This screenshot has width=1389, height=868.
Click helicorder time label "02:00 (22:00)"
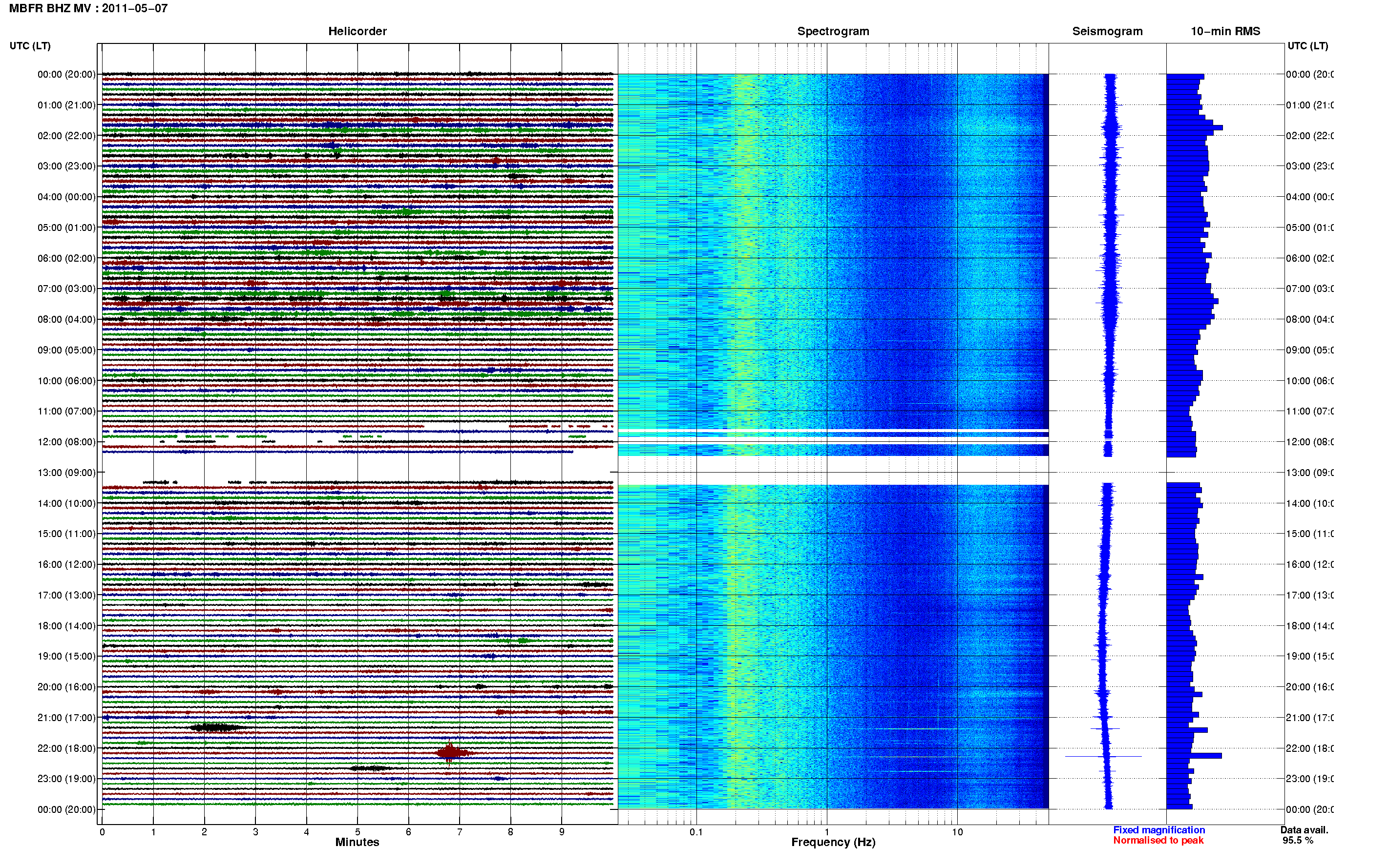(66, 136)
